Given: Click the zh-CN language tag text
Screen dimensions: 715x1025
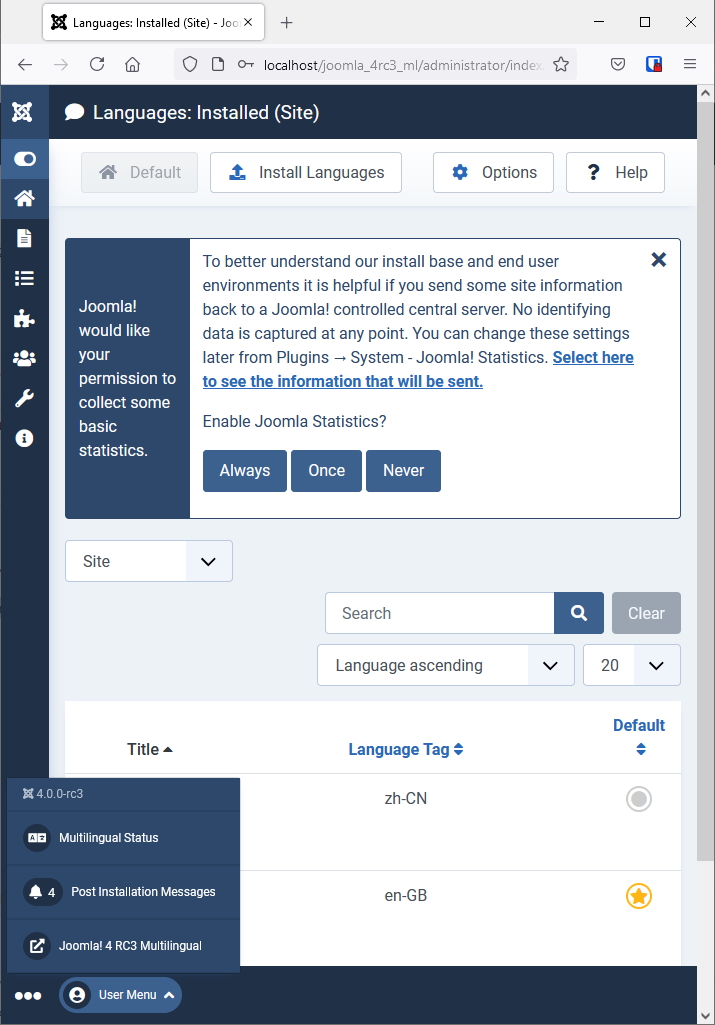Looking at the screenshot, I should [406, 799].
